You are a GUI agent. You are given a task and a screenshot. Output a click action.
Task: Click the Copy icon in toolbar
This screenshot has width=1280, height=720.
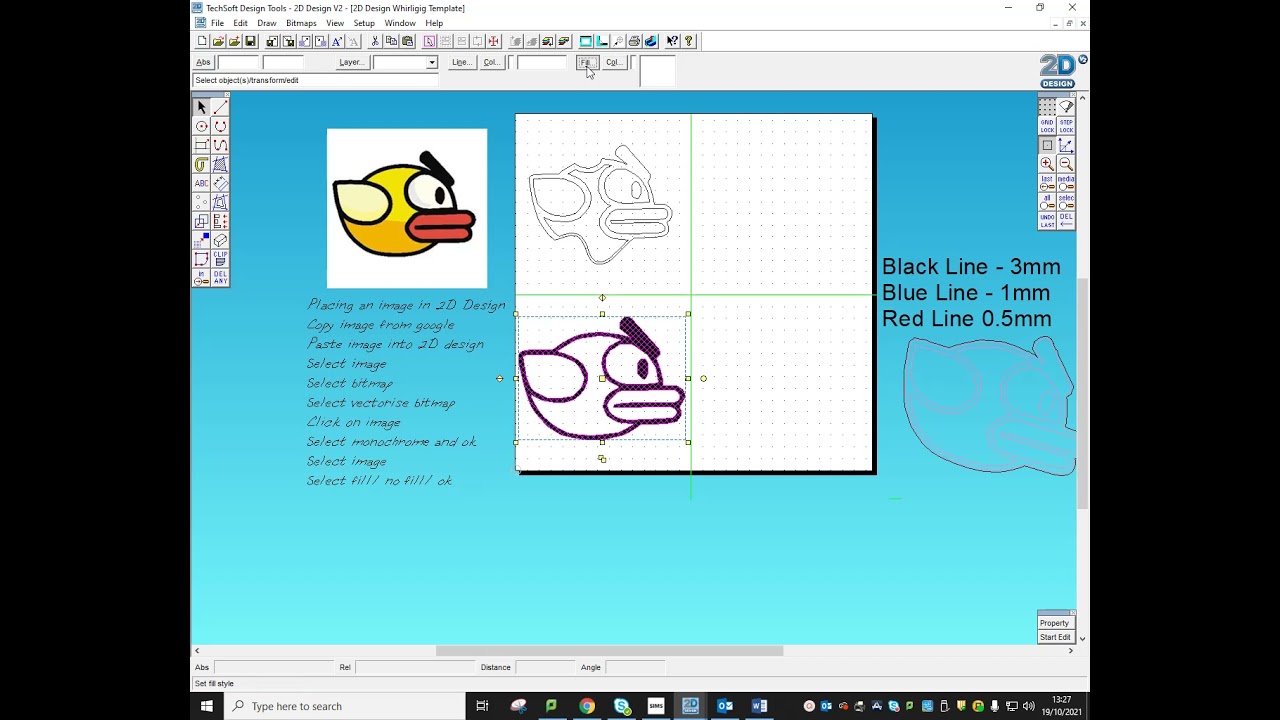[x=391, y=41]
